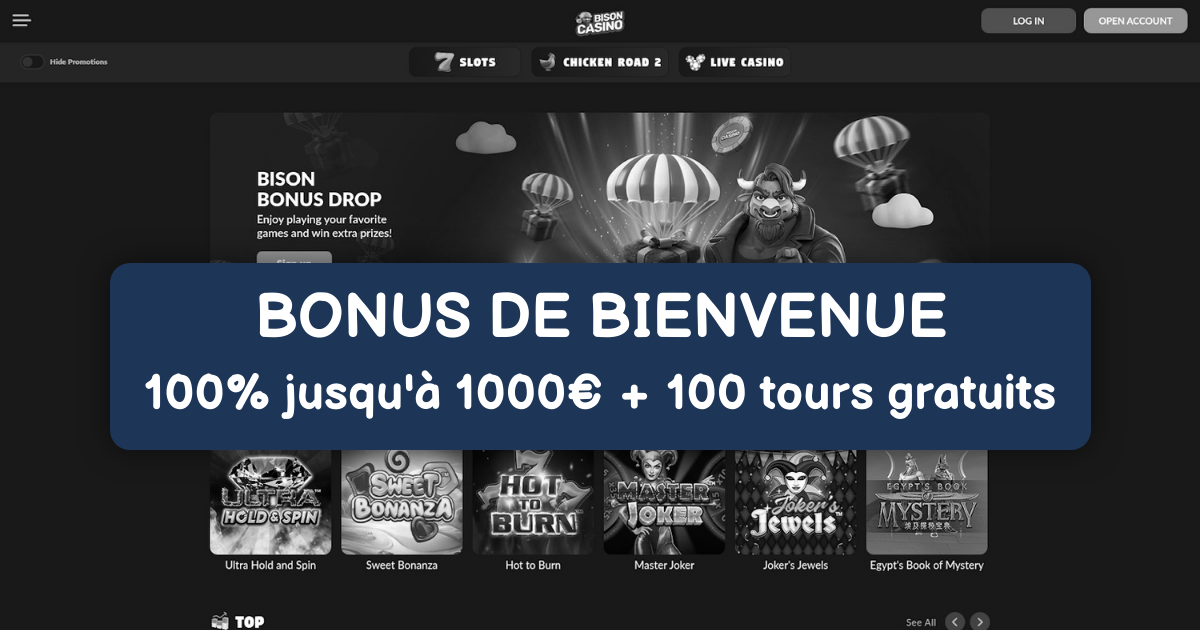Open the Live Casino tab
This screenshot has height=630, width=1200.
(x=734, y=62)
